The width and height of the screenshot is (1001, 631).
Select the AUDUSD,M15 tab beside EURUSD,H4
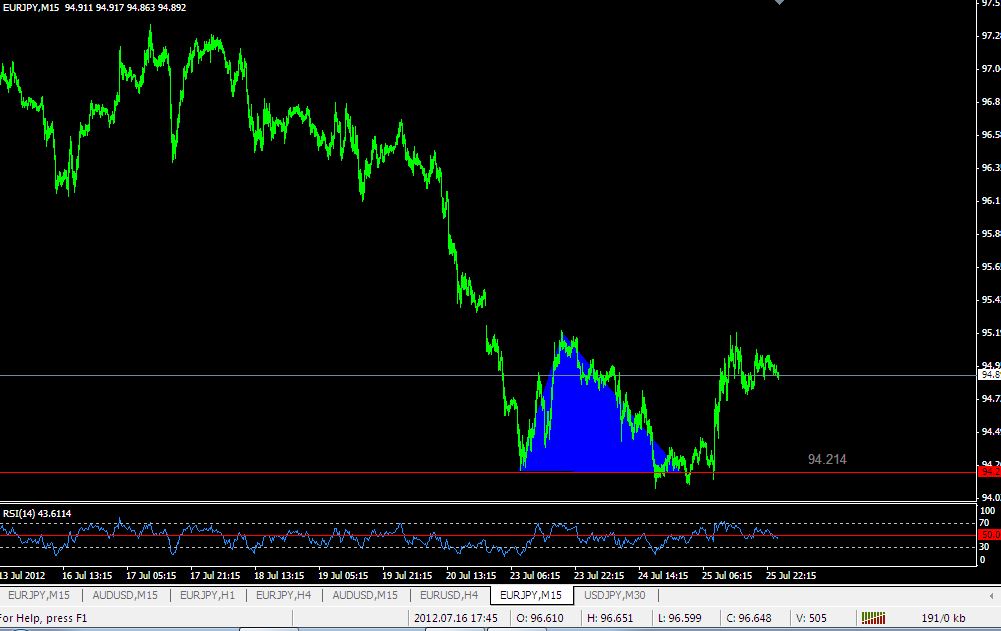pyautogui.click(x=365, y=595)
